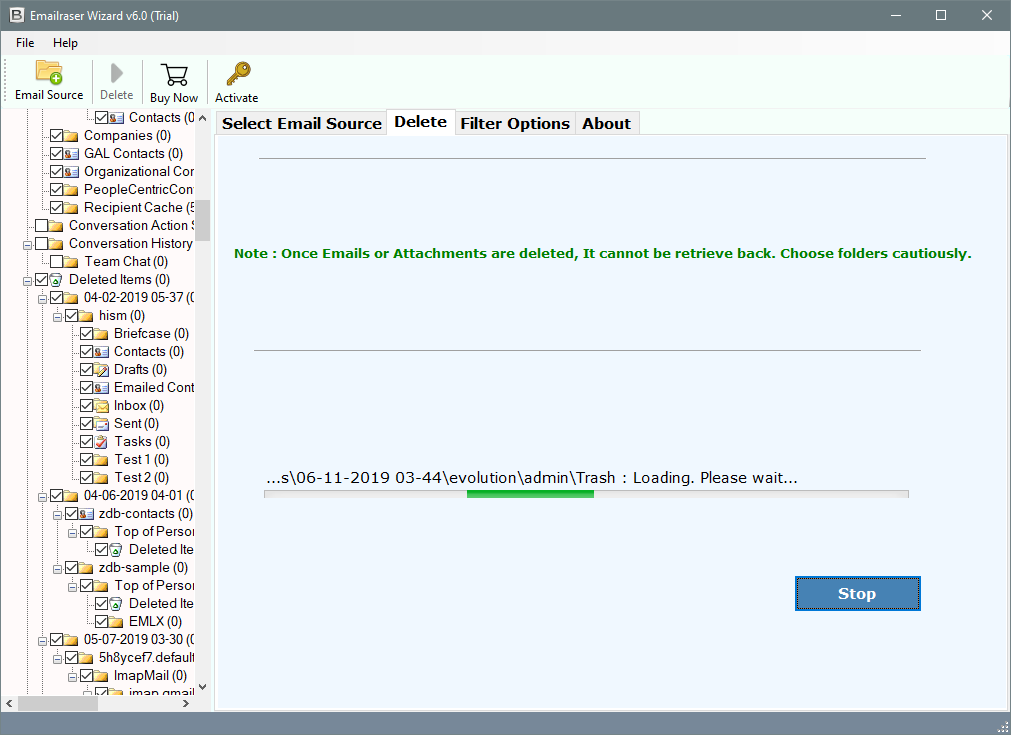The image size is (1011, 735).
Task: Click the hism folder icon
Action: point(86,316)
